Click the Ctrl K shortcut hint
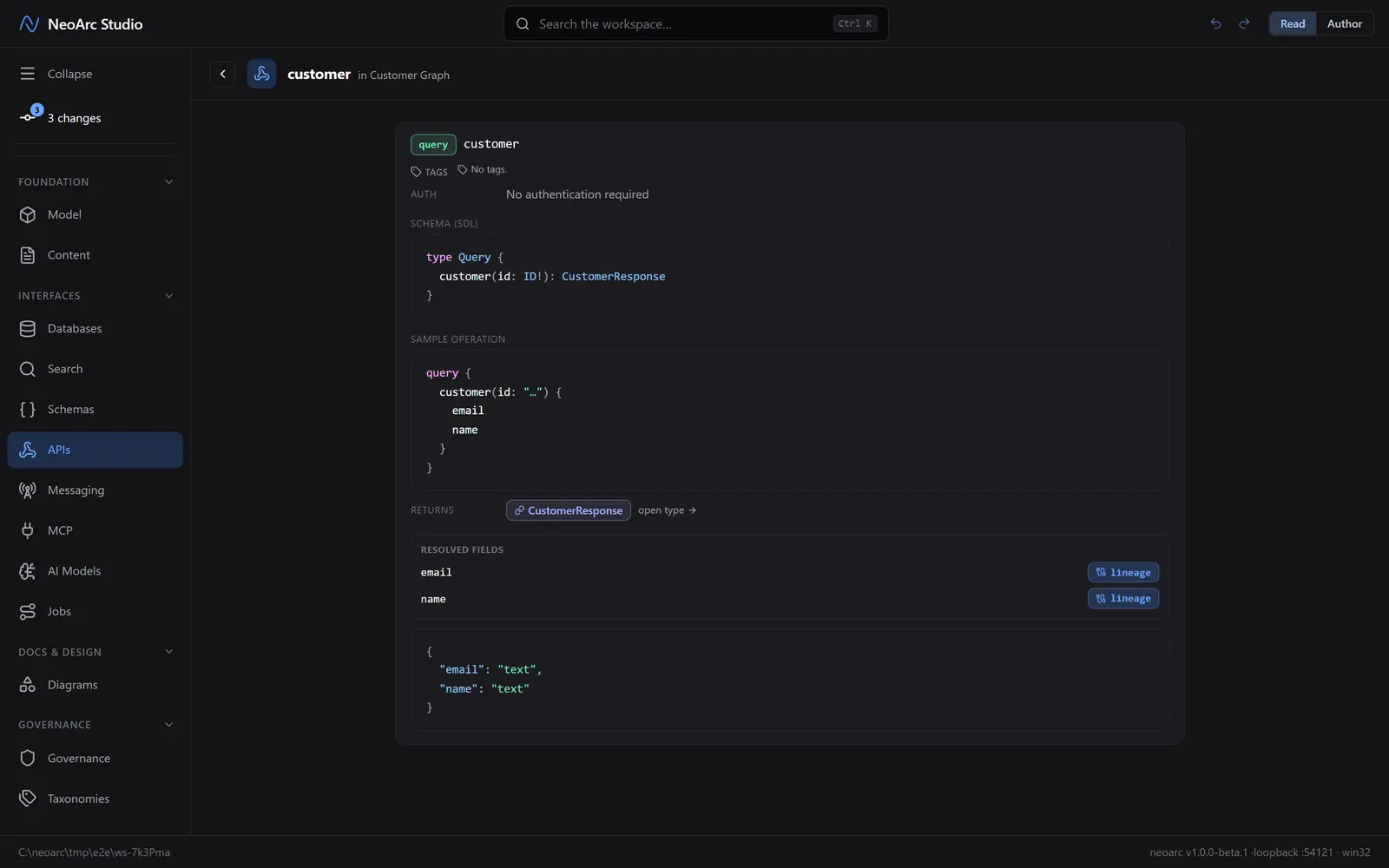This screenshot has width=1389, height=868. [x=855, y=23]
